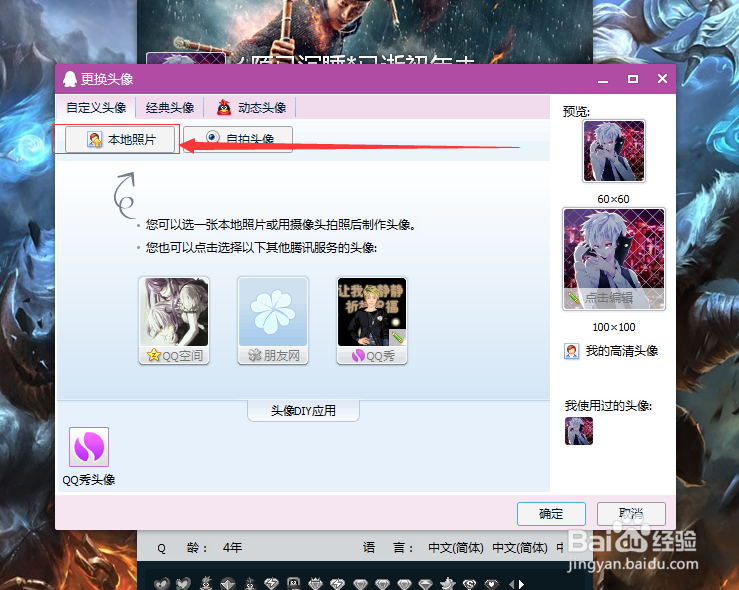Click the text 您可以选一张本地照片或用摄像头拍照后制作头像
This screenshot has height=590, width=739.
[280, 224]
